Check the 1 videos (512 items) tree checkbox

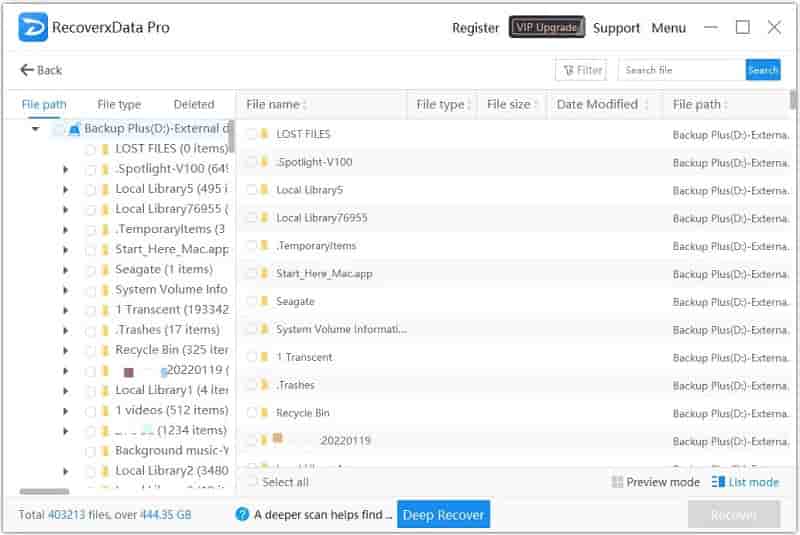90,411
